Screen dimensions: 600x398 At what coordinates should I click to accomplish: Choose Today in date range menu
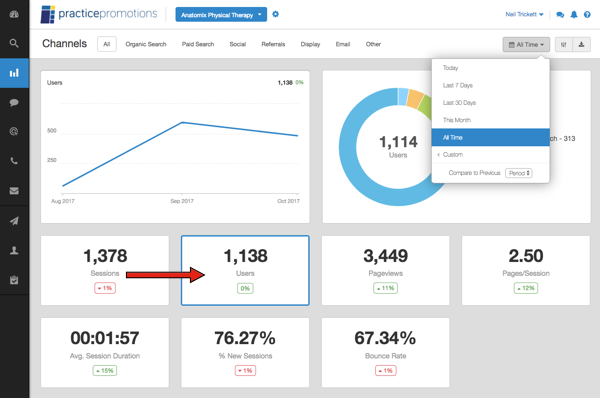click(x=491, y=68)
